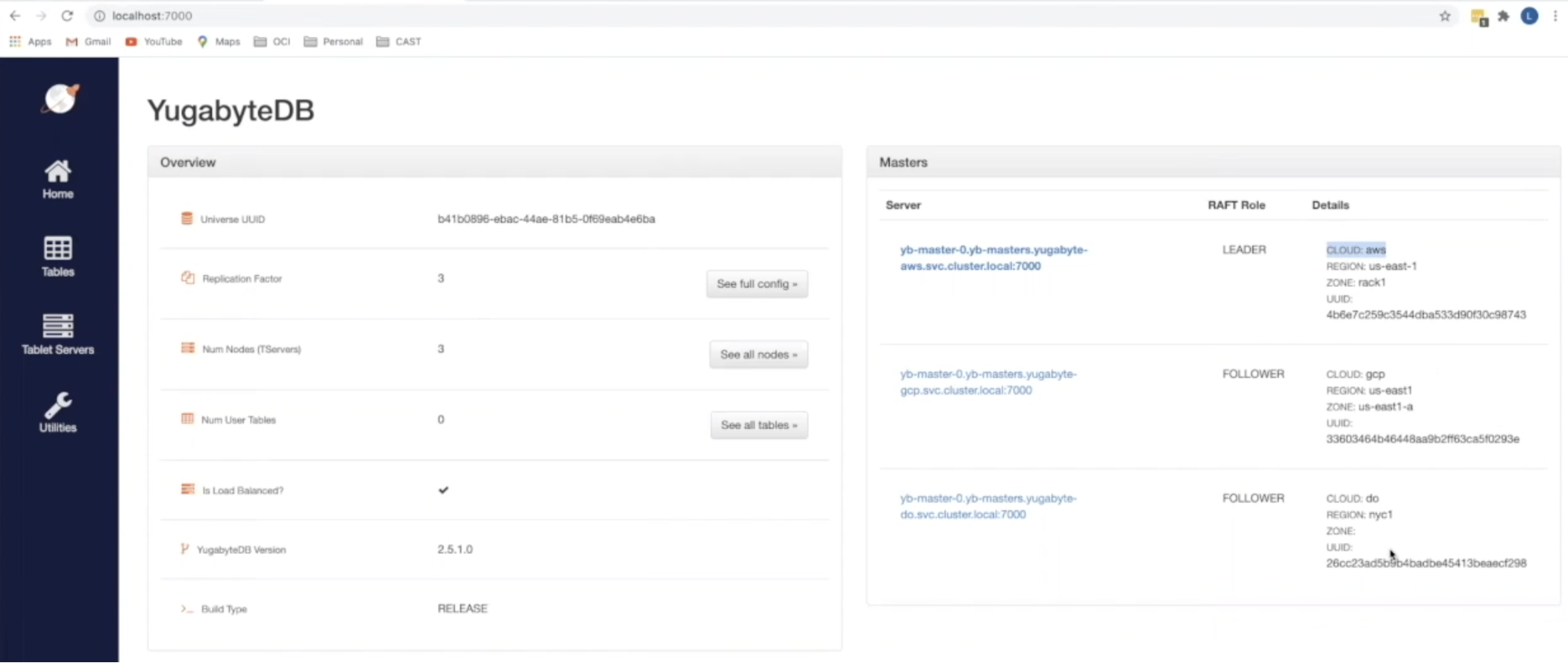Image resolution: width=1568 pixels, height=663 pixels.
Task: Reload the page
Action: click(67, 16)
